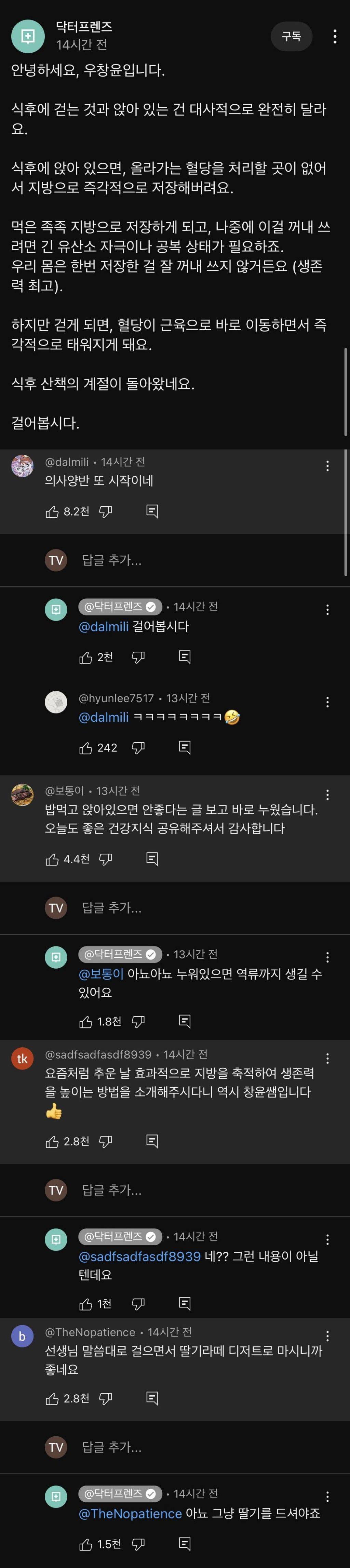Like @TheNopatience's strawberry latte comment
This screenshot has width=350, height=1568.
(52, 1399)
